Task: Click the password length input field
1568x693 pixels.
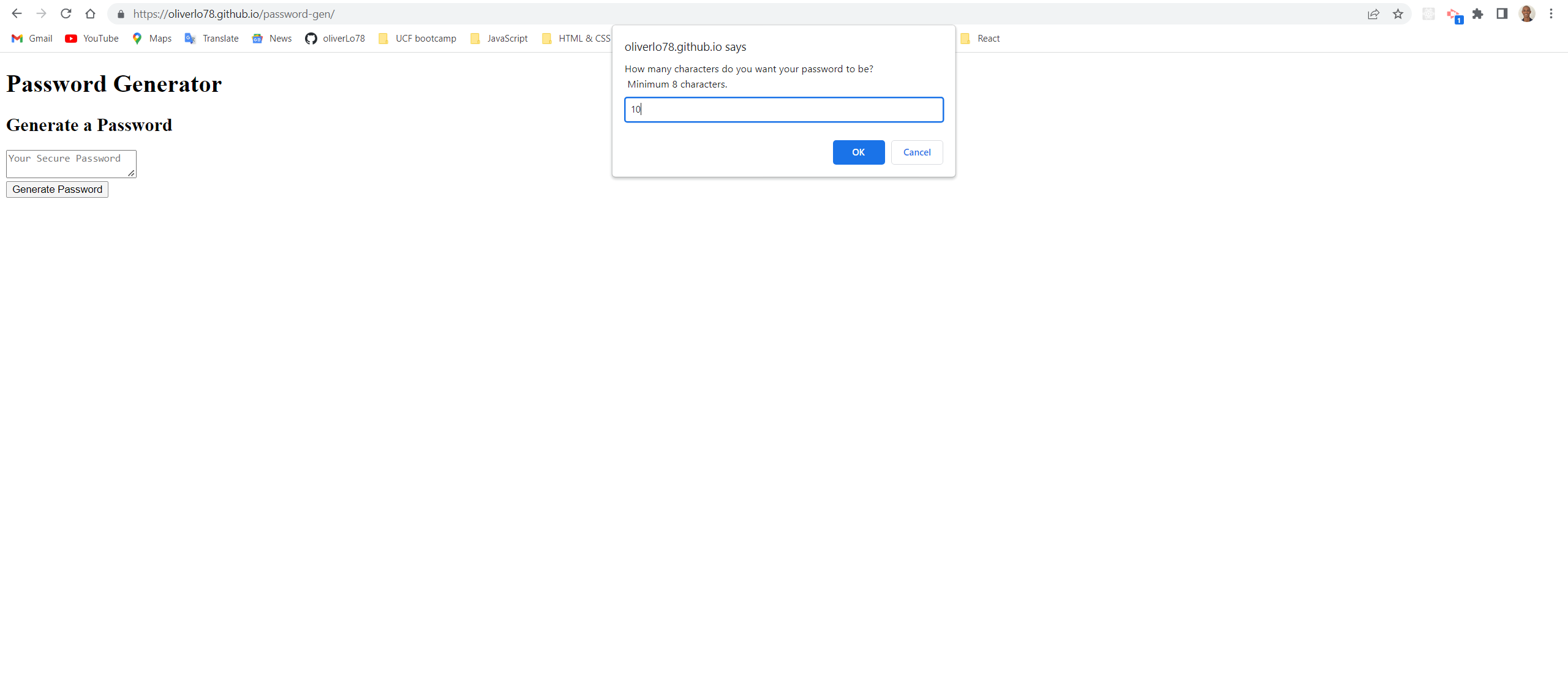Action: pyautogui.click(x=783, y=110)
